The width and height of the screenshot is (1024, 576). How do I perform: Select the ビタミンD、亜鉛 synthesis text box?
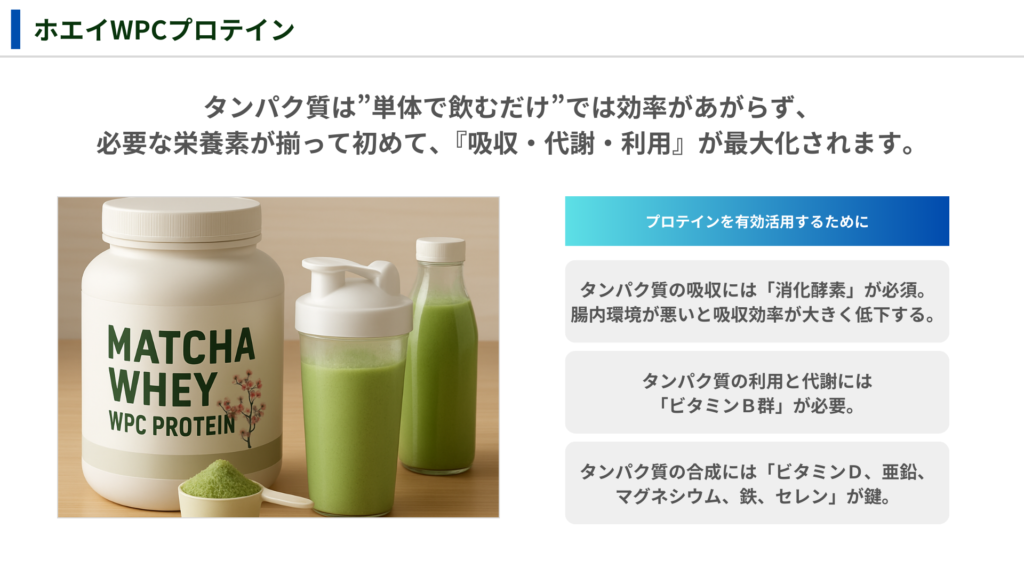(x=757, y=483)
